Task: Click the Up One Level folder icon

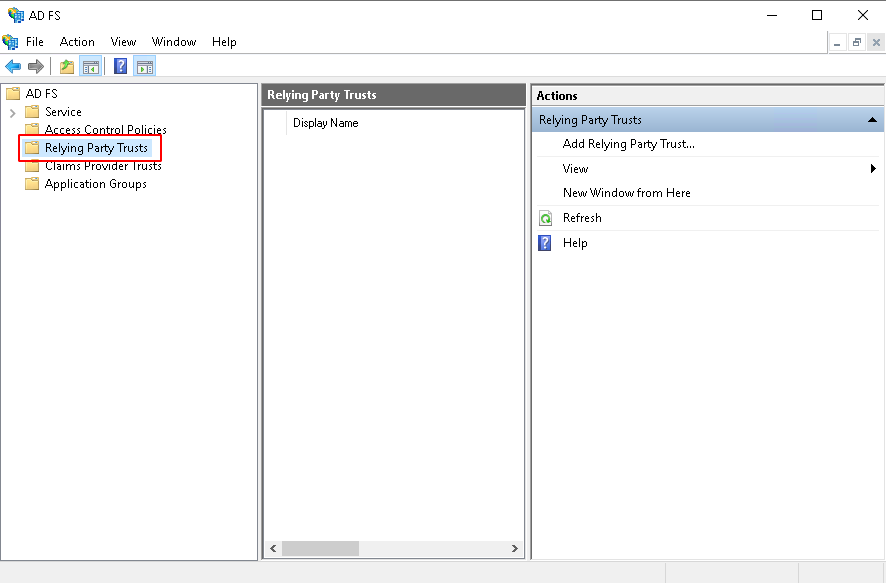Action: click(66, 67)
